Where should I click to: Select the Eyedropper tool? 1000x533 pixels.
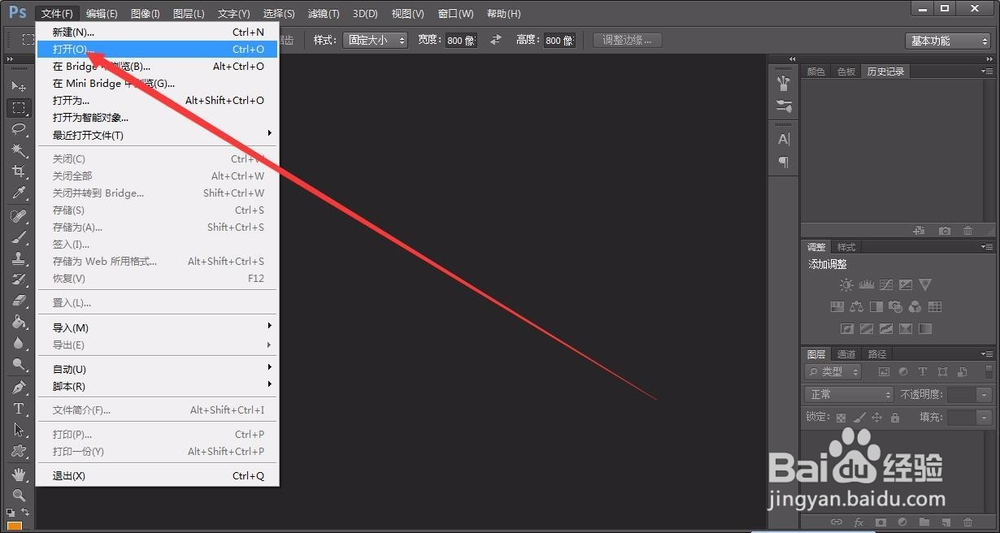coord(18,193)
